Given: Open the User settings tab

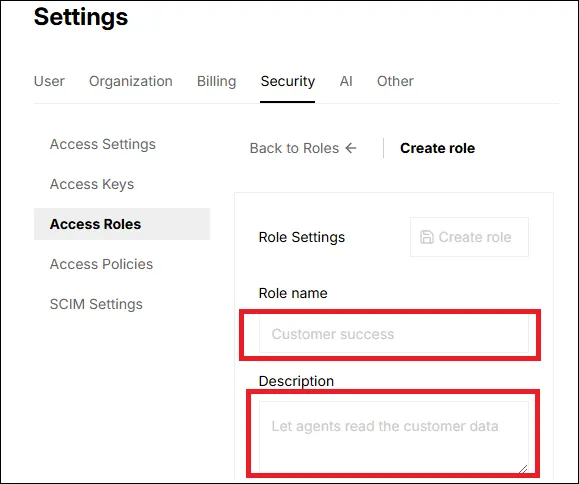Looking at the screenshot, I should click(49, 81).
